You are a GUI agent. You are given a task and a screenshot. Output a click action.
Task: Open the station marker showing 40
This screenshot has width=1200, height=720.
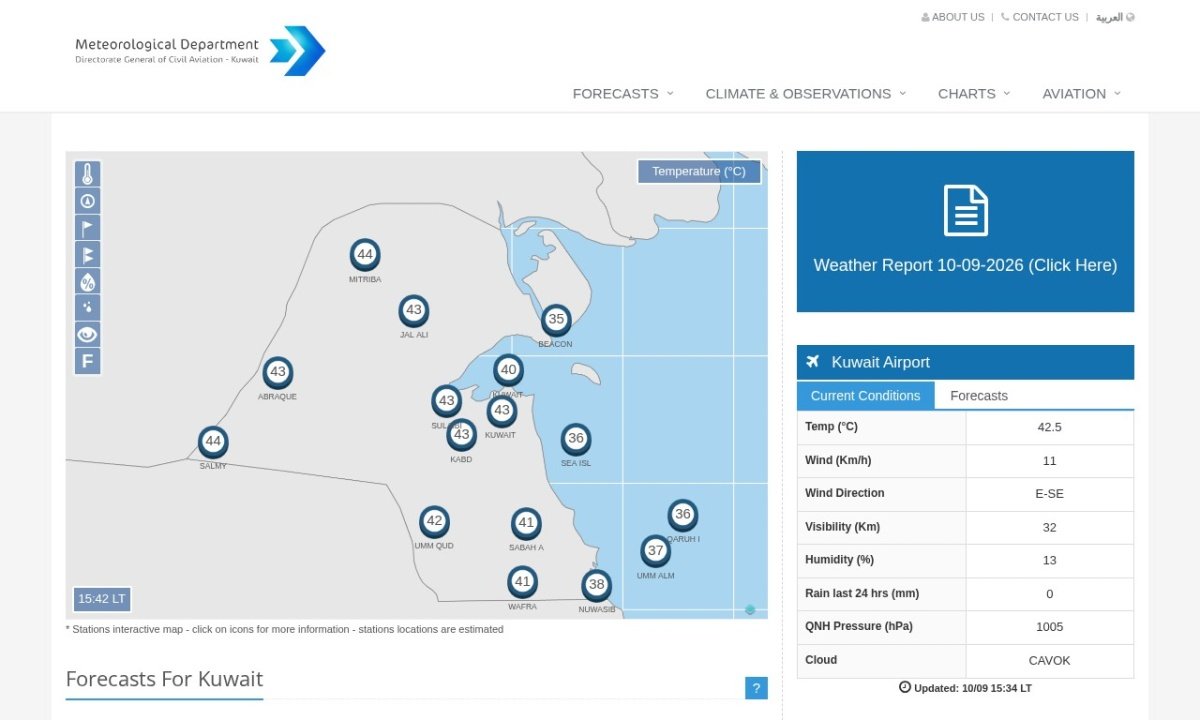(x=508, y=370)
